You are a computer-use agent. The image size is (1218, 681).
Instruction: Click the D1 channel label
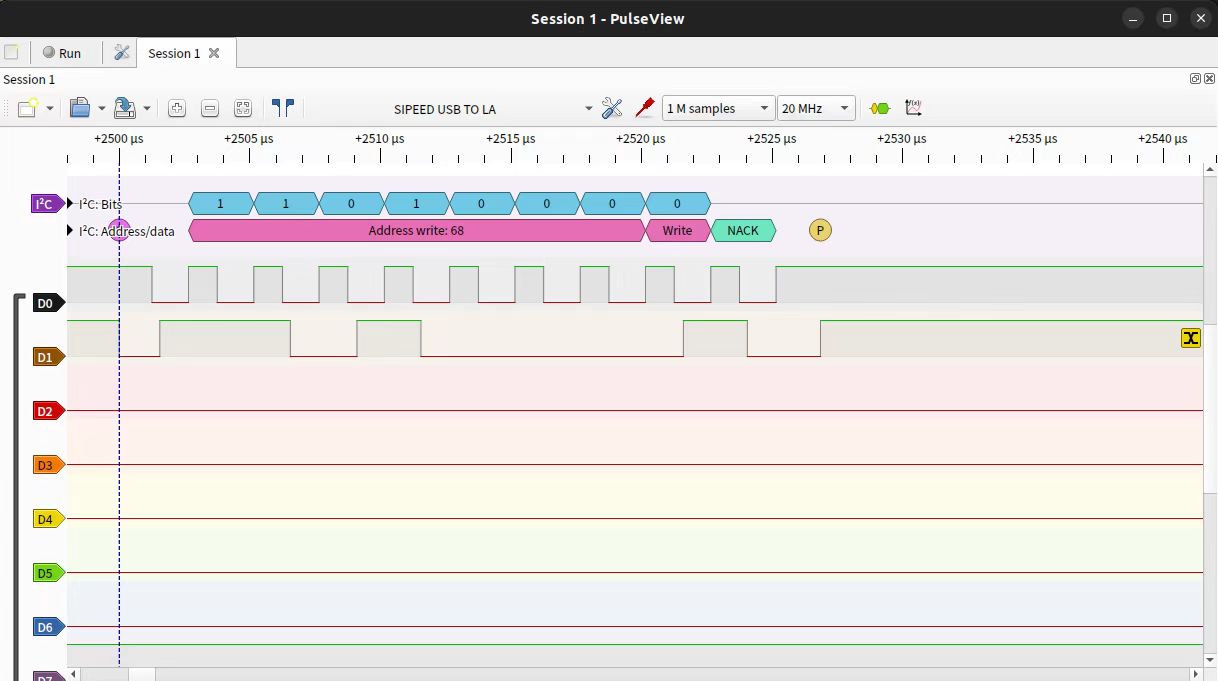pyautogui.click(x=46, y=356)
